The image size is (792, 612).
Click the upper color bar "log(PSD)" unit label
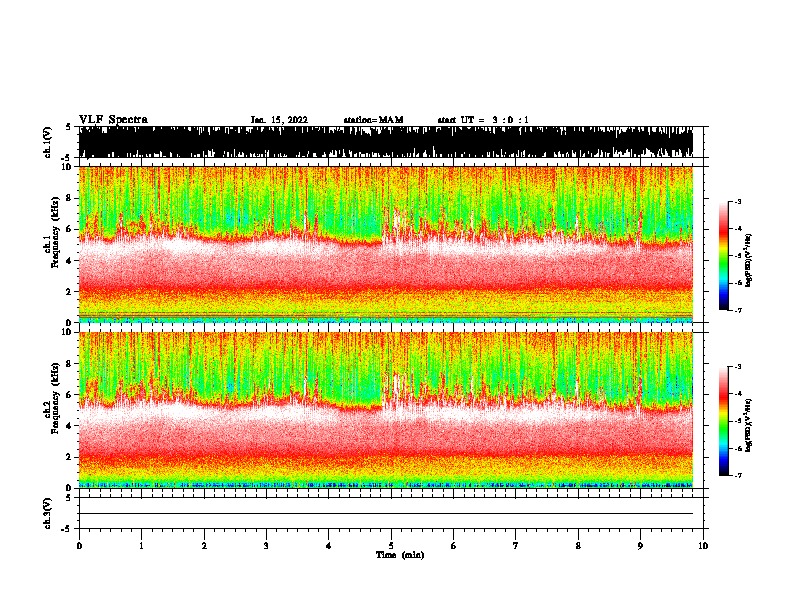tap(748, 260)
